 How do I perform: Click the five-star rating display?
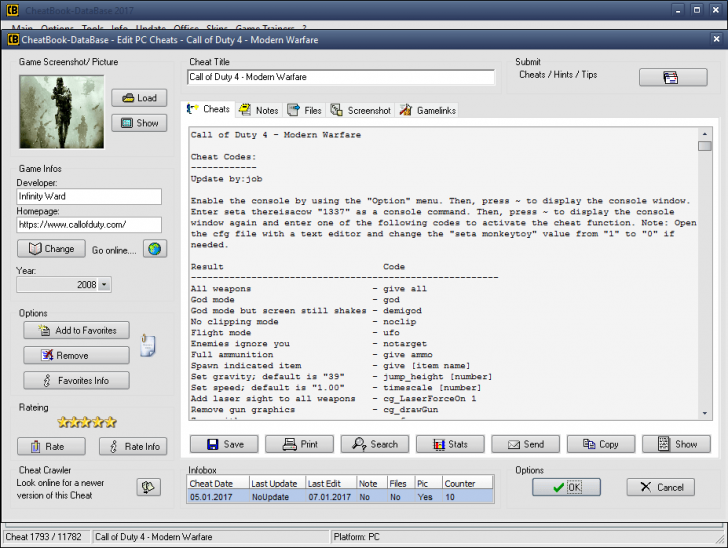point(87,422)
